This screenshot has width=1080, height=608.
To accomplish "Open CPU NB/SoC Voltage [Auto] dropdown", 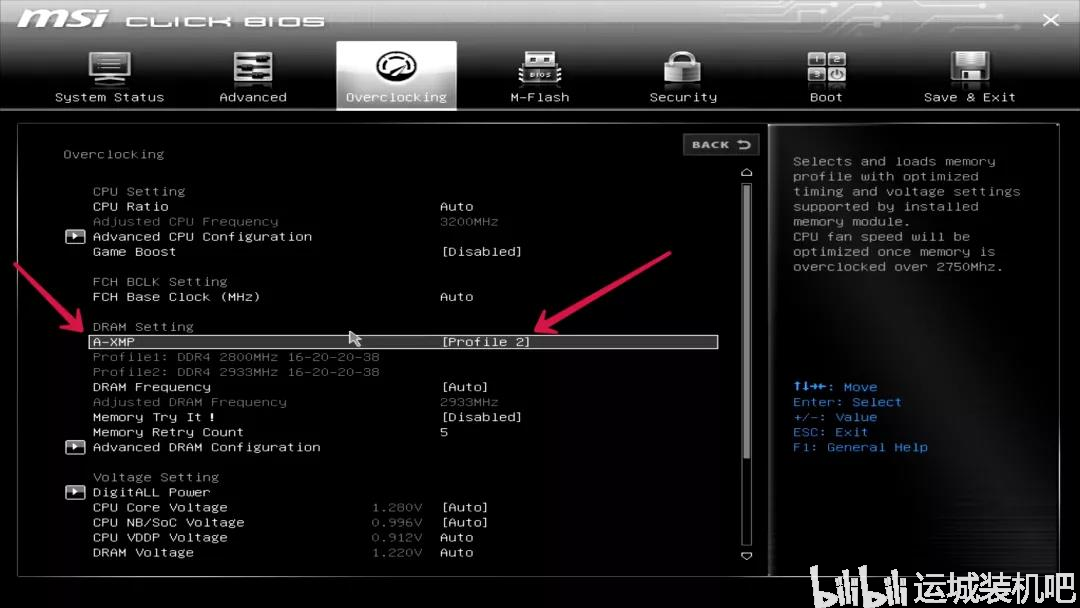I will (465, 523).
